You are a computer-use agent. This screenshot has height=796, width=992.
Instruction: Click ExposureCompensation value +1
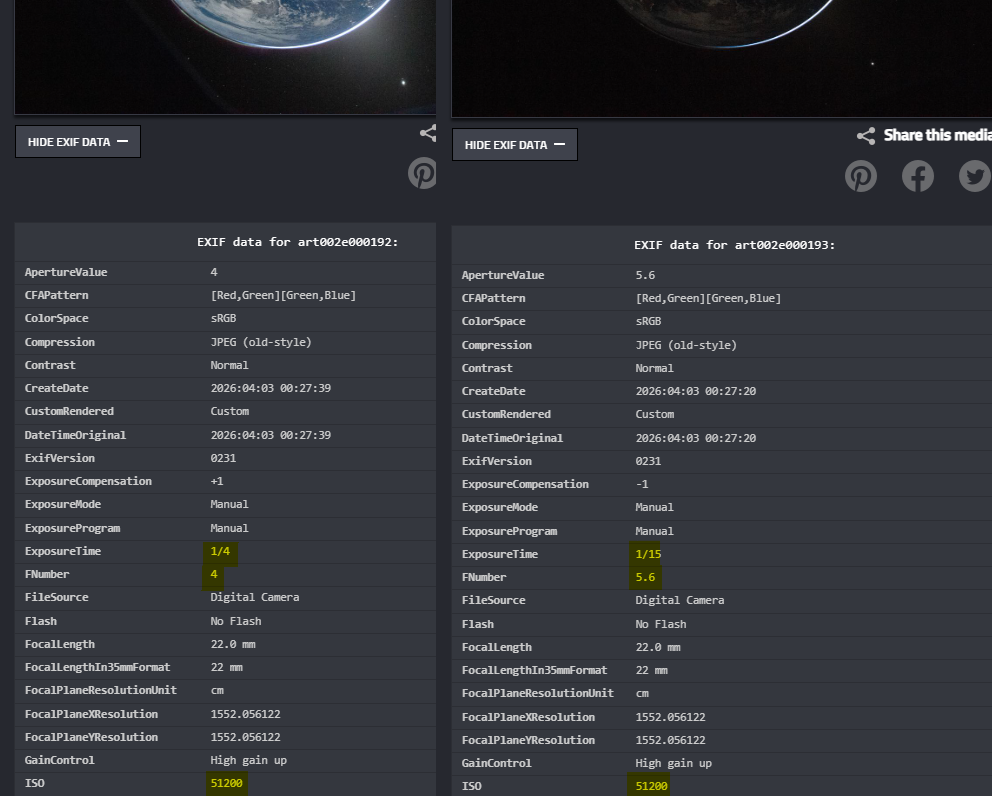pyautogui.click(x=217, y=481)
